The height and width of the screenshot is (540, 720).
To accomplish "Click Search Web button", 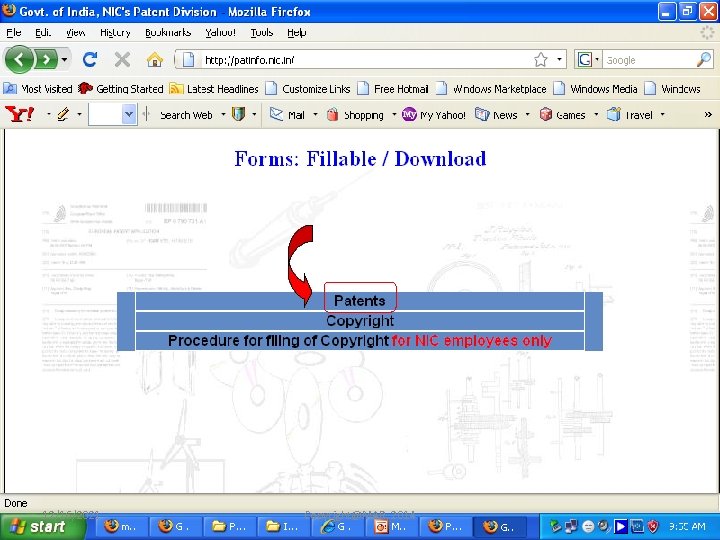I will [186, 115].
